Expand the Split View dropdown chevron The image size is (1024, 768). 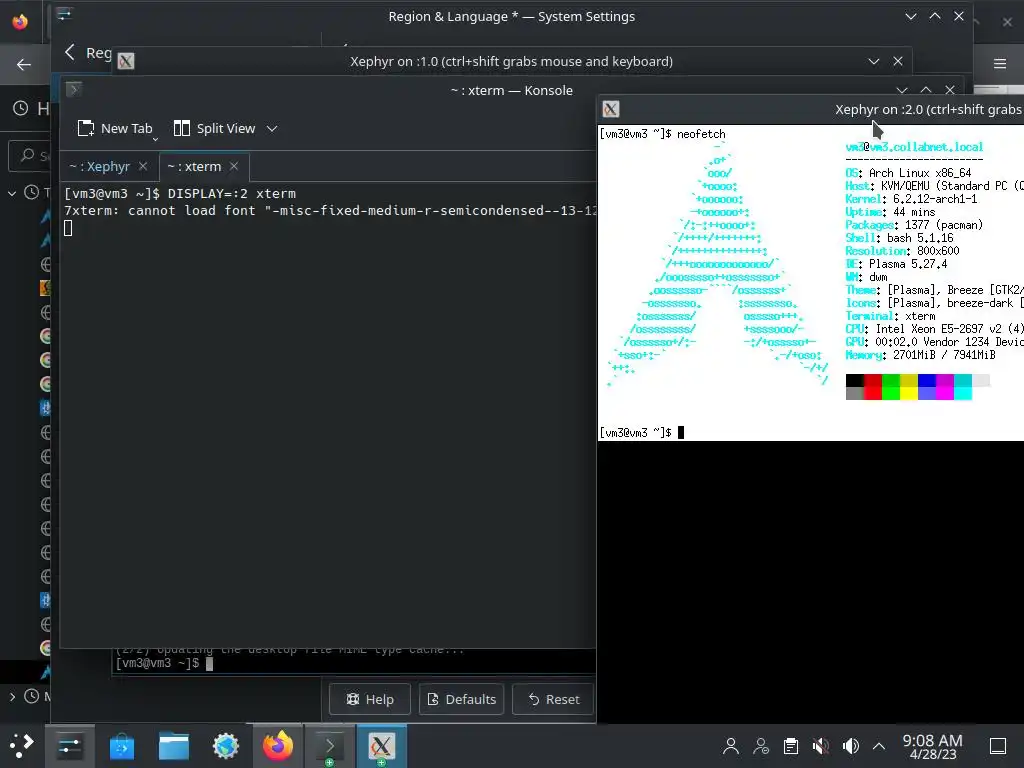272,129
